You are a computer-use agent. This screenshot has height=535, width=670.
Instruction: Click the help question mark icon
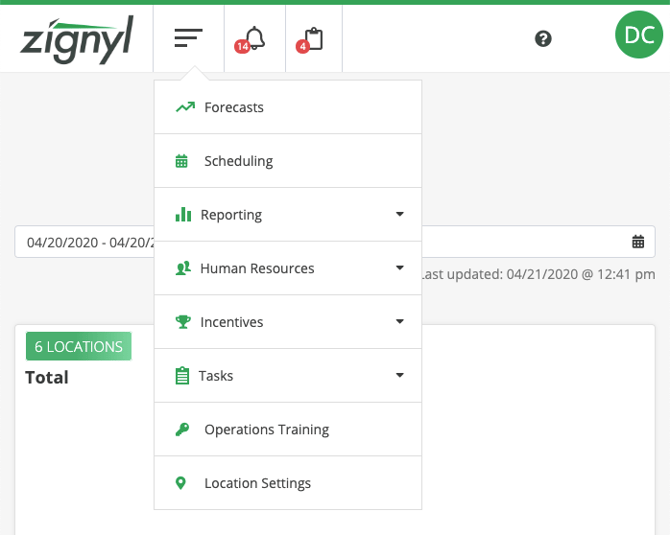(543, 38)
